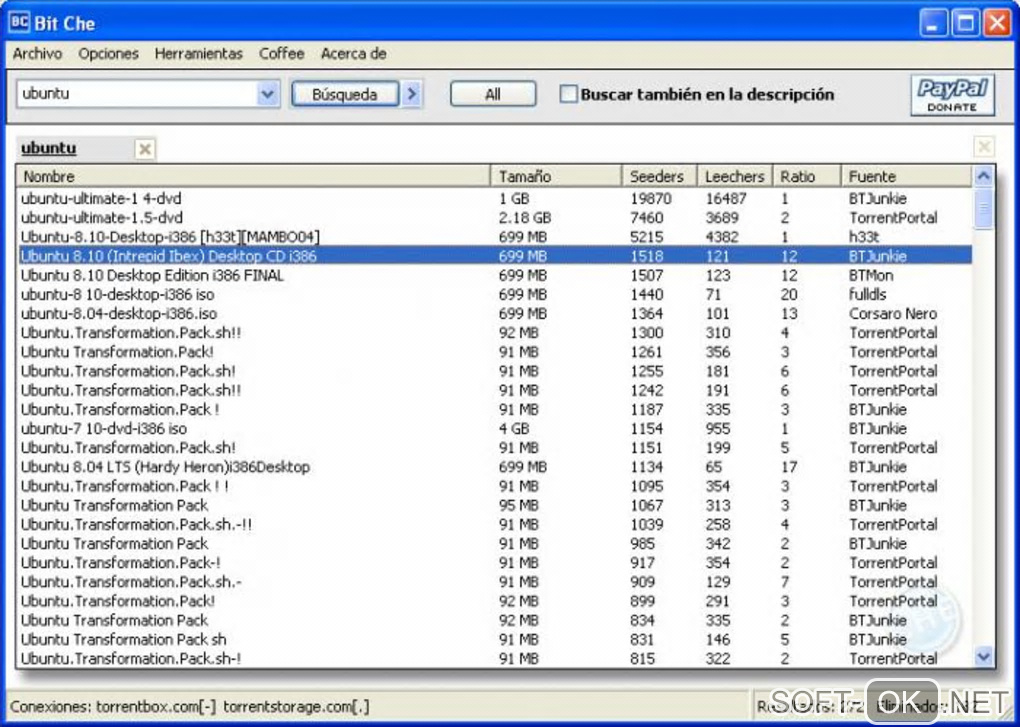Click the leechers value '955'
The width and height of the screenshot is (1020, 727).
tap(718, 429)
